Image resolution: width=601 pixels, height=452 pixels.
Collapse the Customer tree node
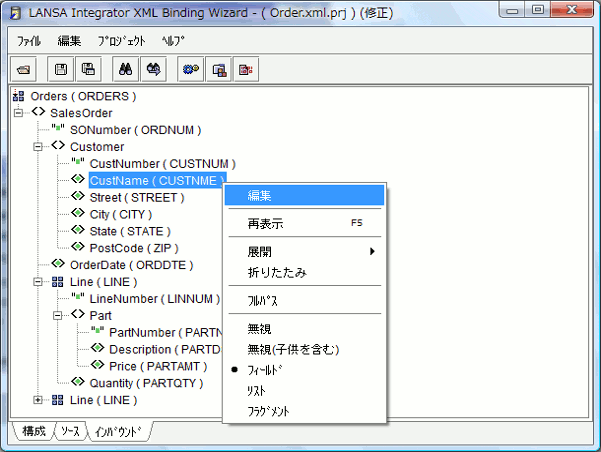click(38, 146)
